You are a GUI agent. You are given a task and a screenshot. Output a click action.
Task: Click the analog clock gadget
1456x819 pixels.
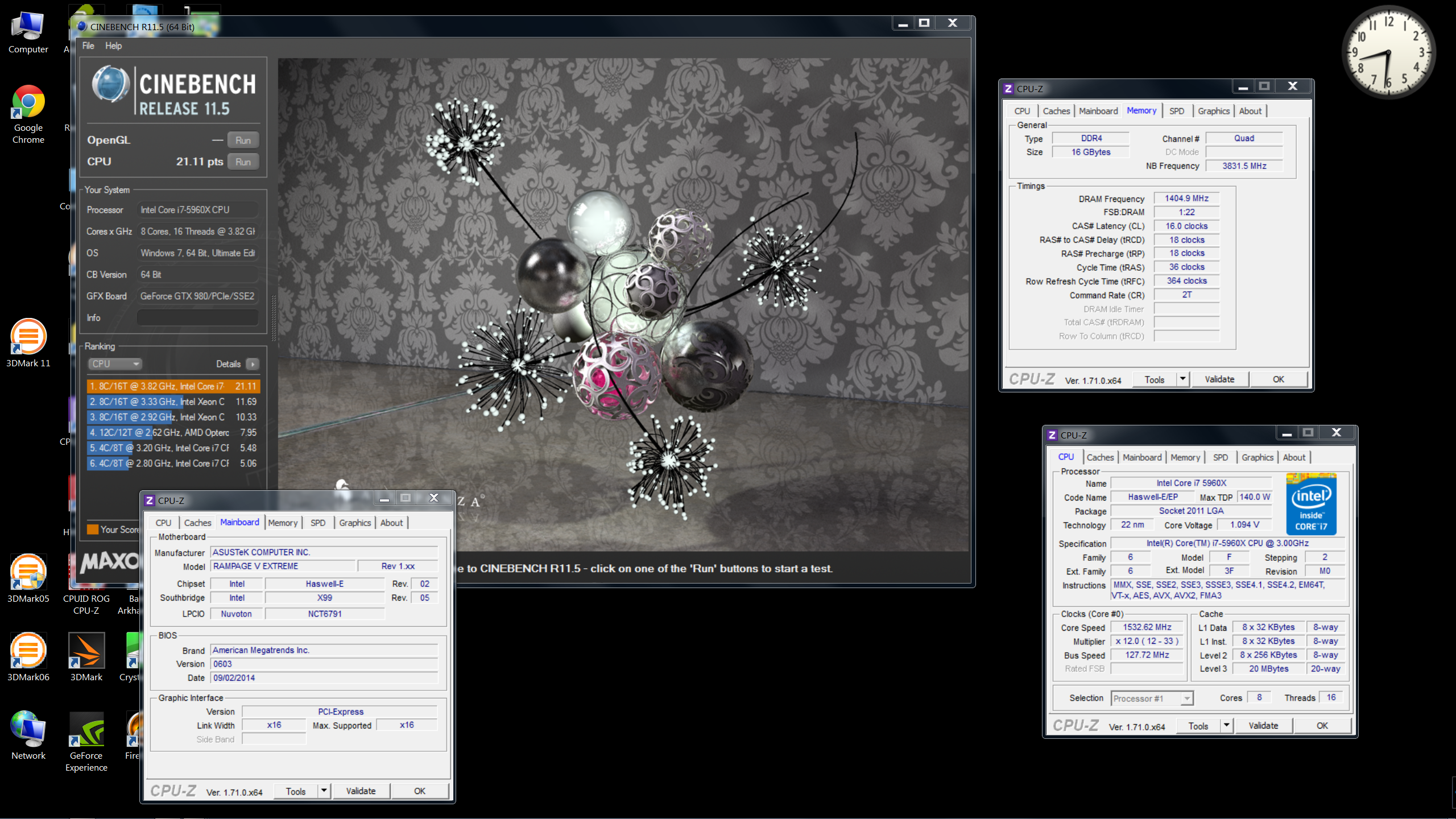tap(1388, 52)
